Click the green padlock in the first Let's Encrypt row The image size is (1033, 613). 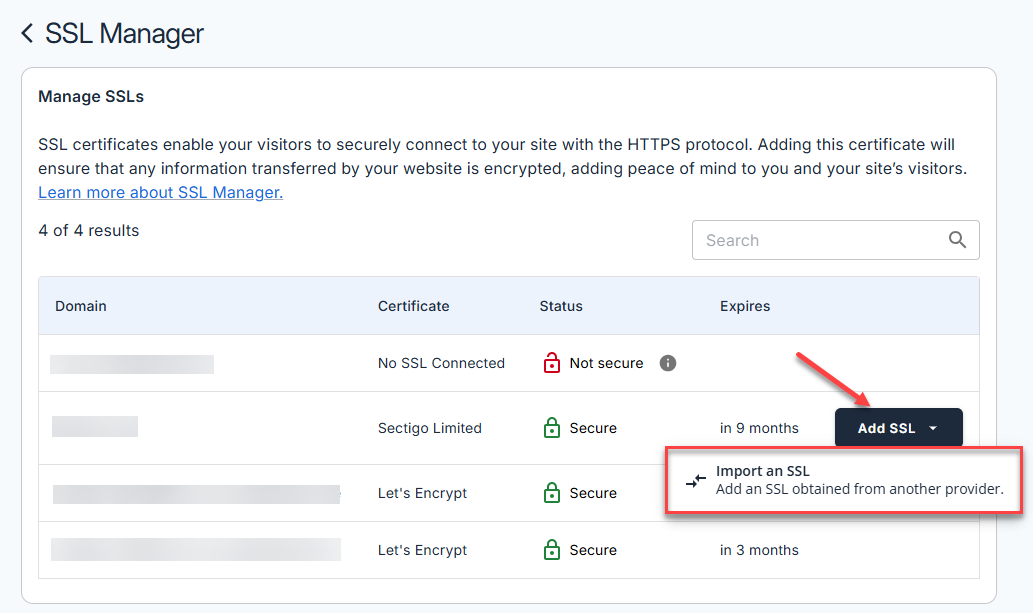tap(552, 493)
